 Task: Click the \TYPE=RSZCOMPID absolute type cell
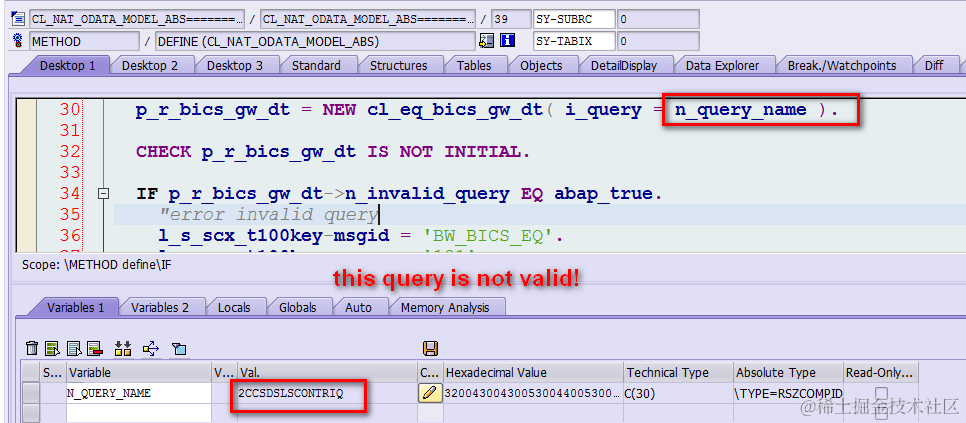[x=789, y=392]
